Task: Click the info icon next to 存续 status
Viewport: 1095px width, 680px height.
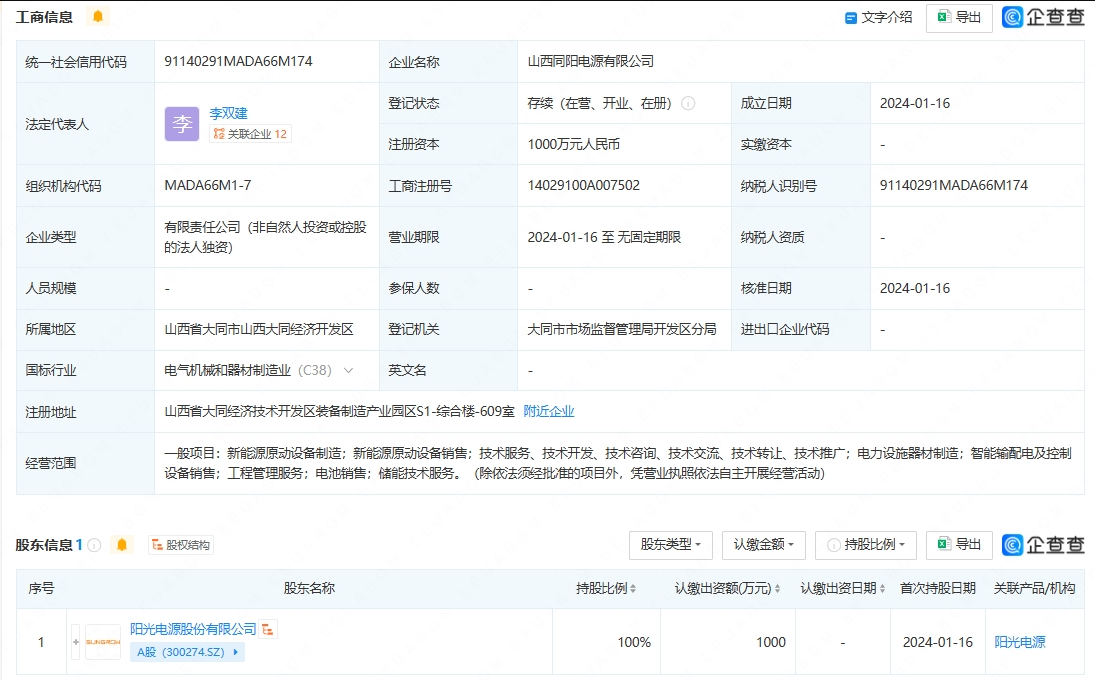Action: click(x=688, y=103)
